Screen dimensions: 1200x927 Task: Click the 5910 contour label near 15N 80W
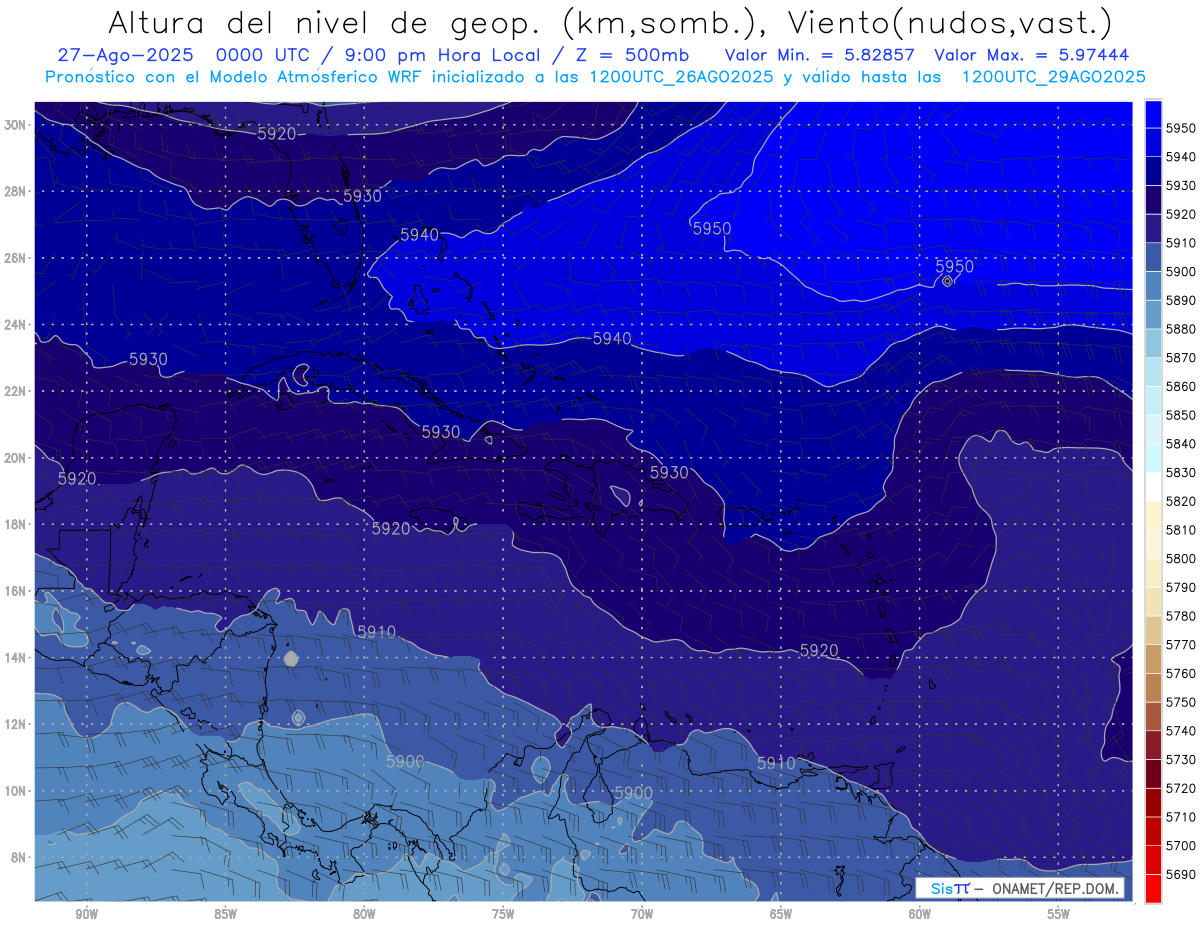click(x=376, y=632)
